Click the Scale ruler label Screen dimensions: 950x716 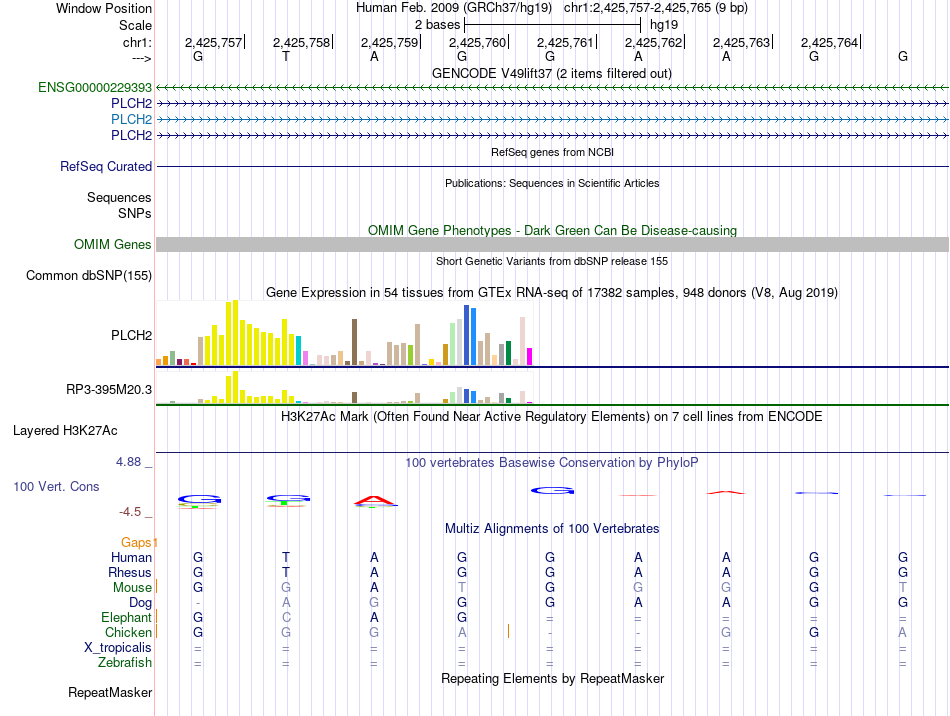tap(135, 25)
